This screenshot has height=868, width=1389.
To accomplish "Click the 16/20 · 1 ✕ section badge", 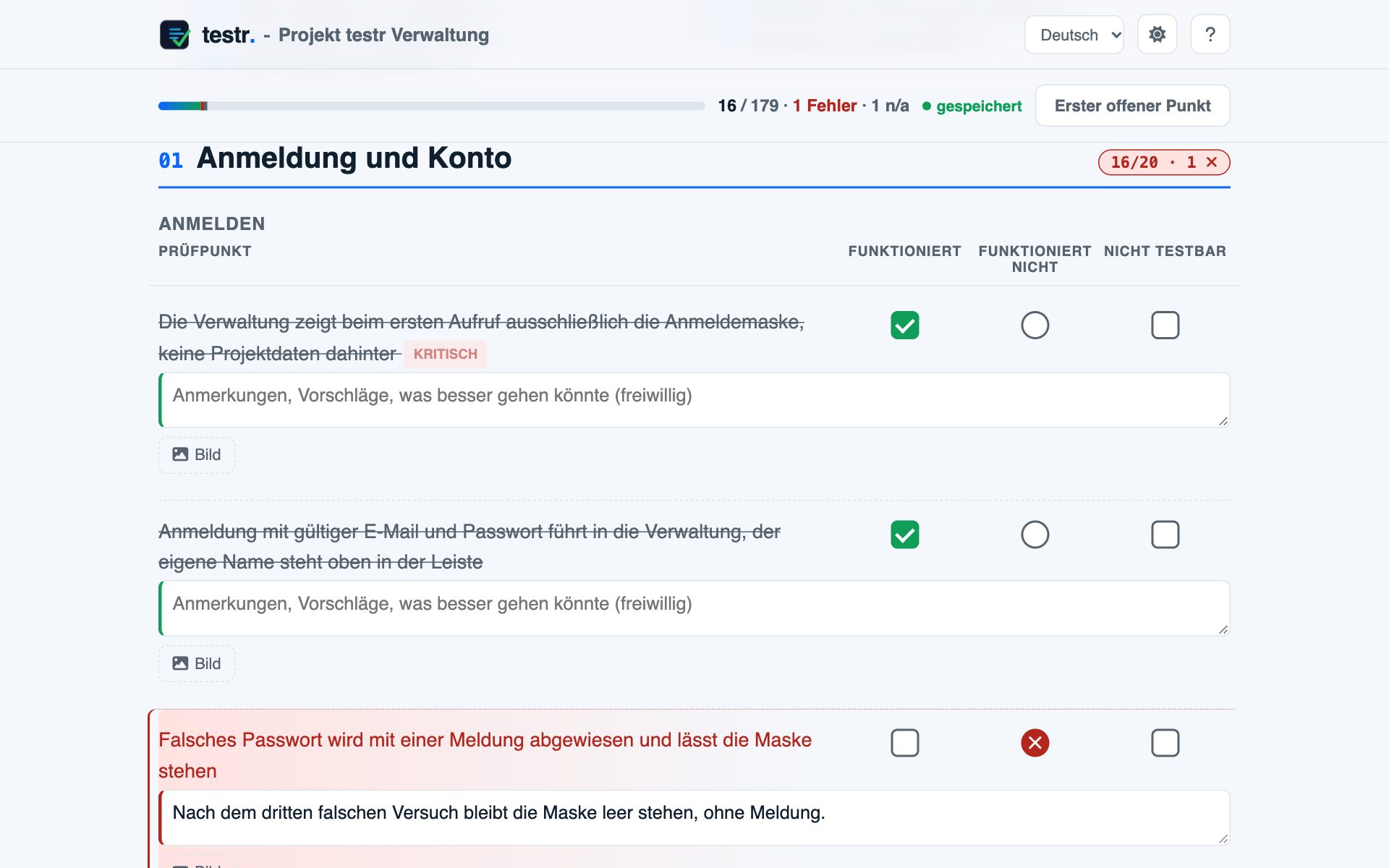I will click(x=1164, y=163).
